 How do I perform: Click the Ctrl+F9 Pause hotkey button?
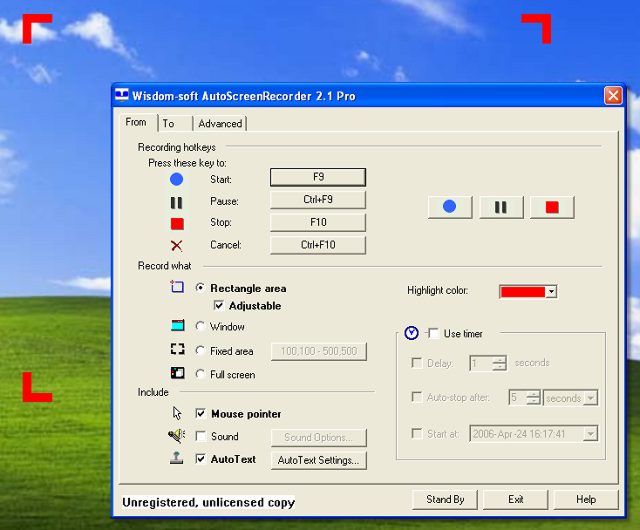tap(318, 200)
